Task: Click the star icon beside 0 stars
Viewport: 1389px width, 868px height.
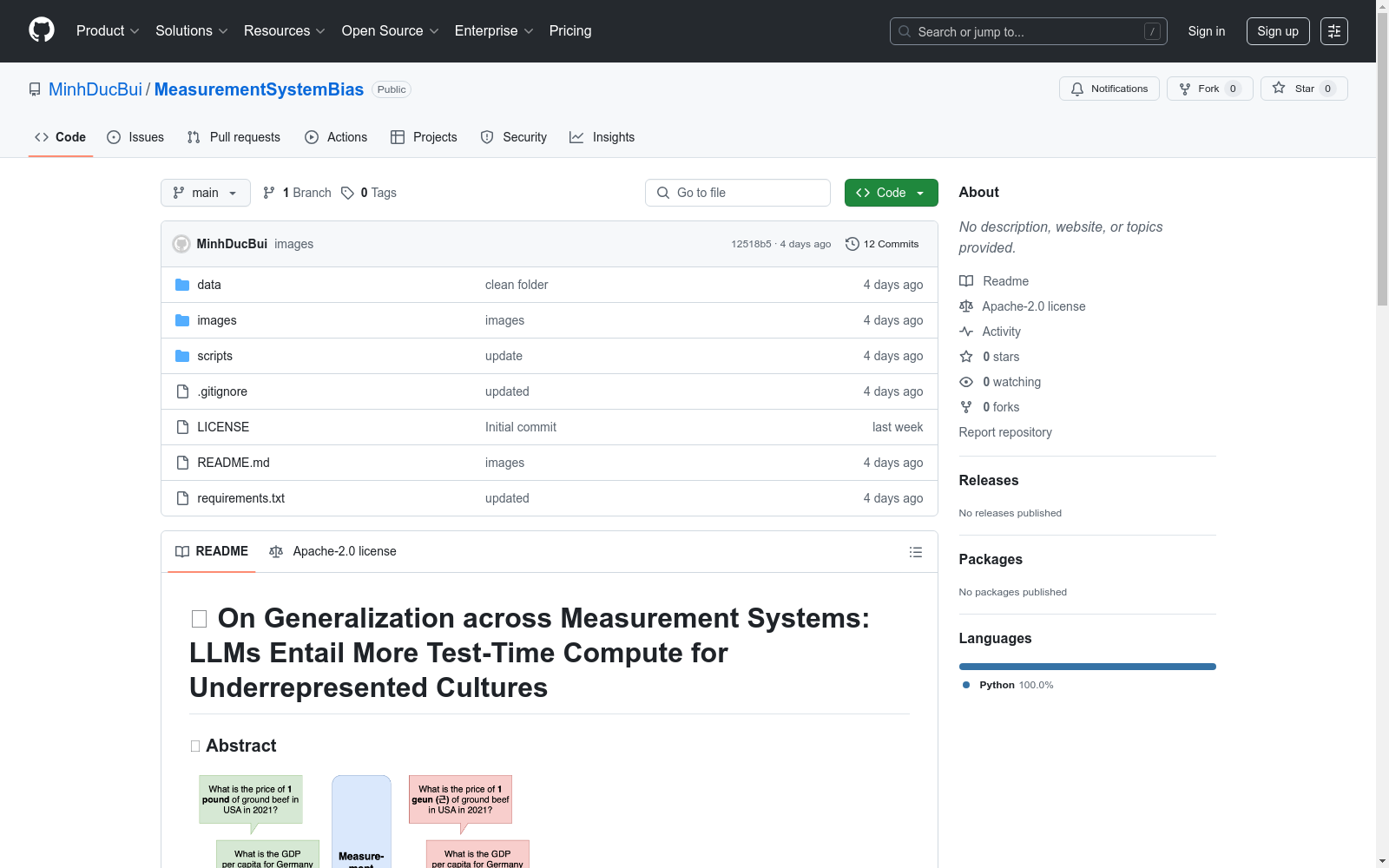Action: pyautogui.click(x=966, y=357)
